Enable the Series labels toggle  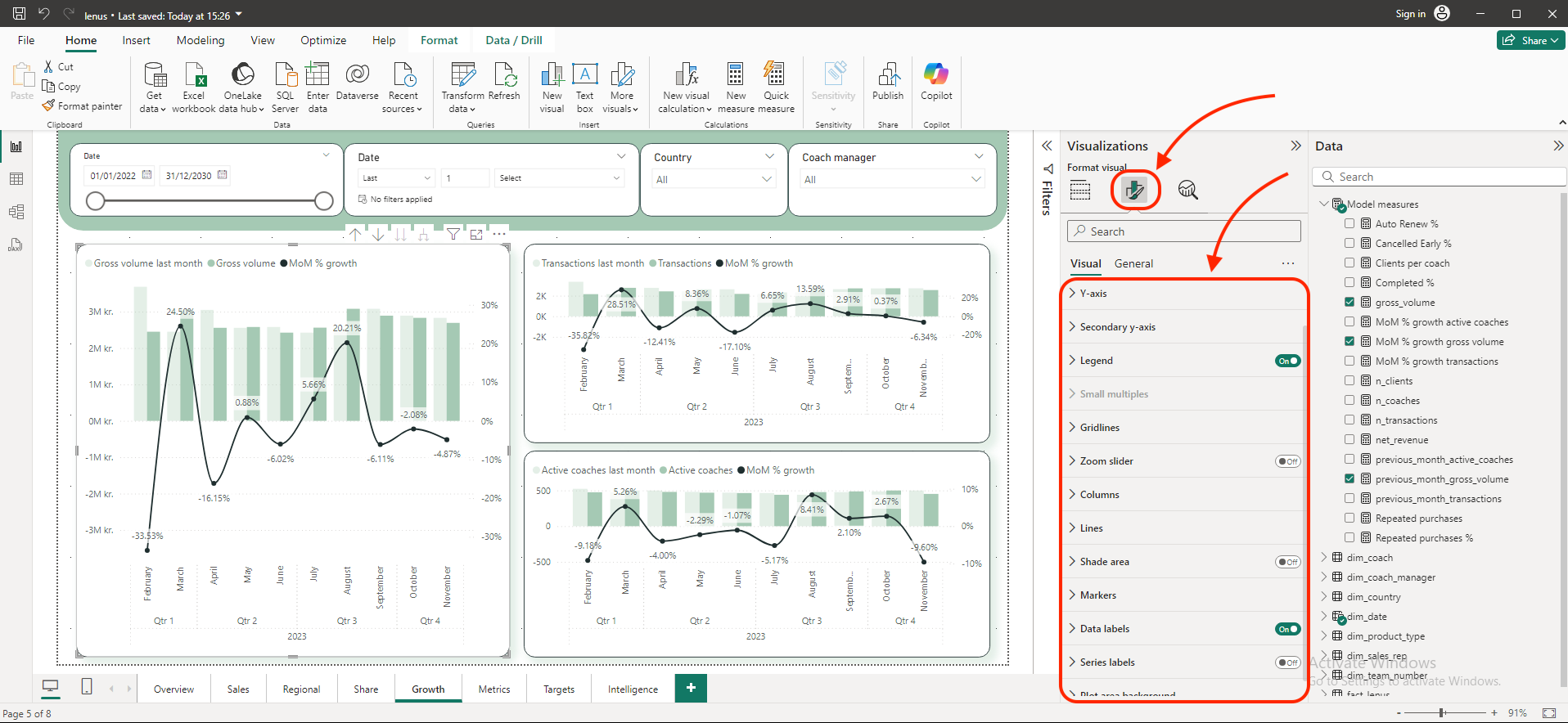pos(1287,662)
